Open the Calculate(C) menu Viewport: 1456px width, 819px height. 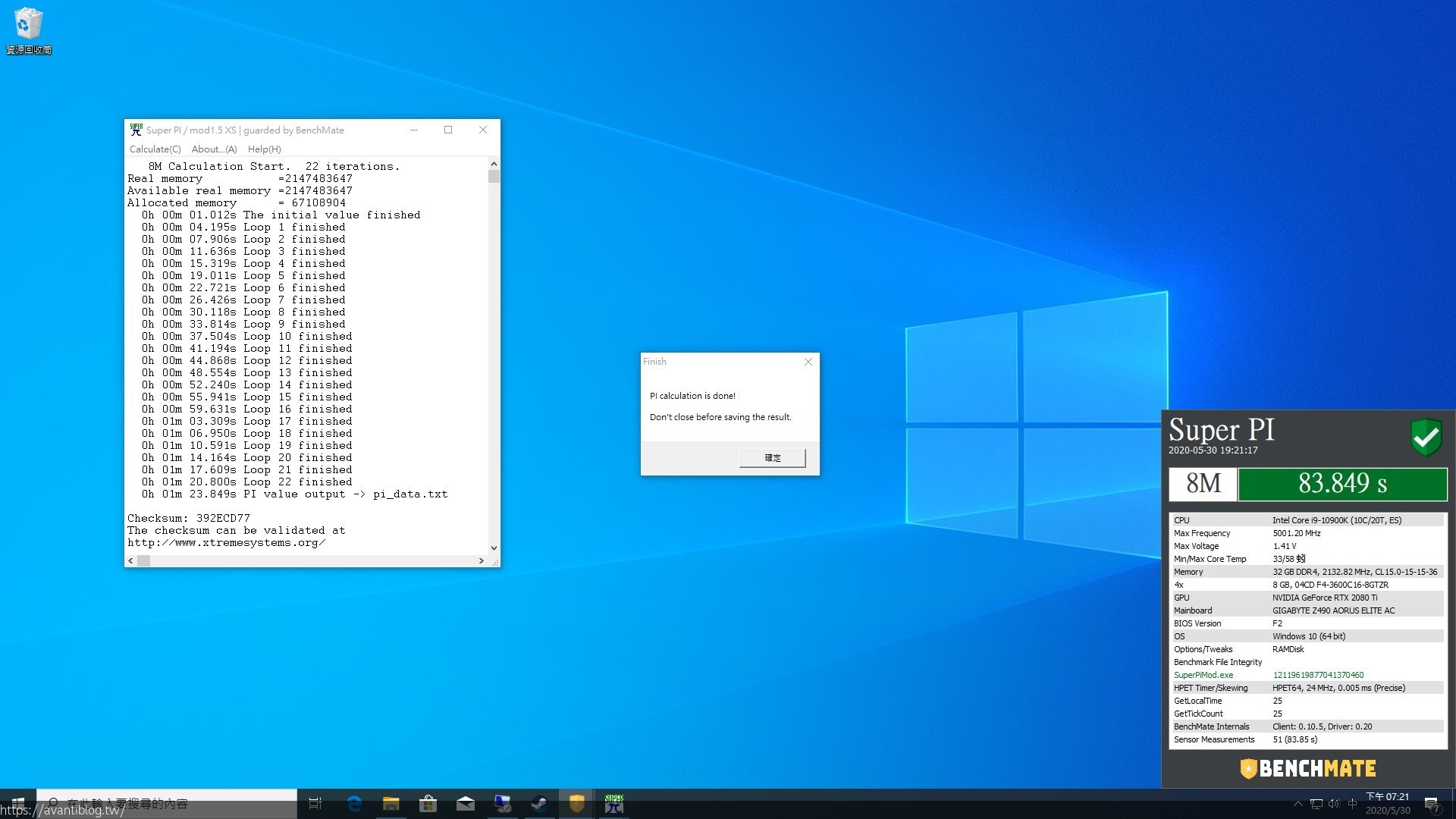155,149
